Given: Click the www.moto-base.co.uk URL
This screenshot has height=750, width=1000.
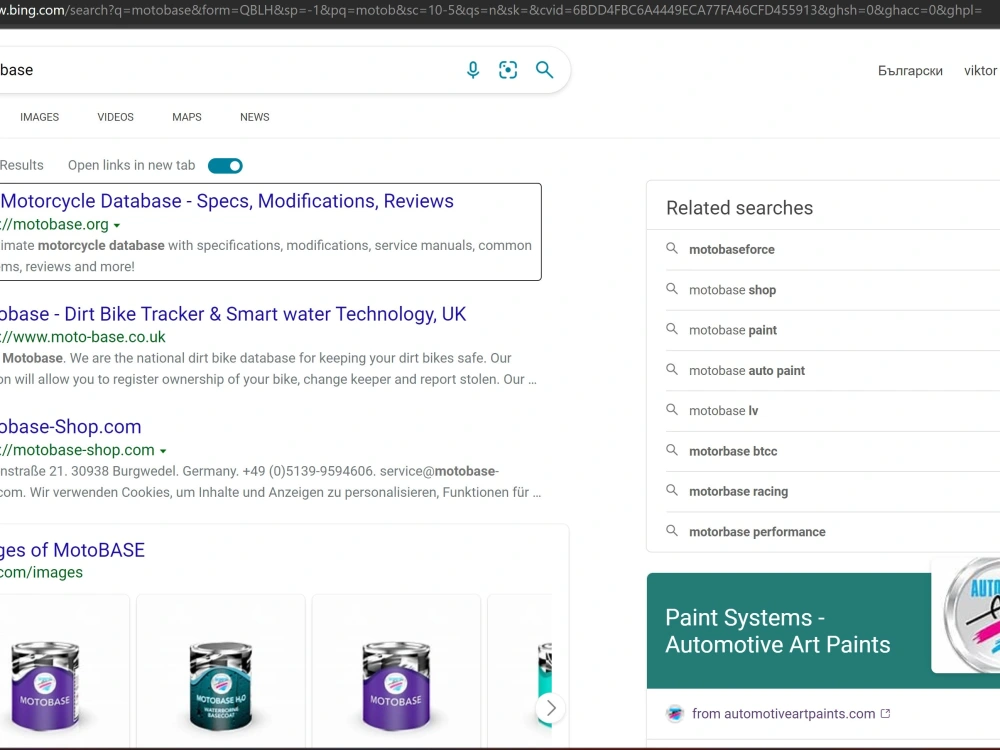Looking at the screenshot, I should [x=83, y=337].
